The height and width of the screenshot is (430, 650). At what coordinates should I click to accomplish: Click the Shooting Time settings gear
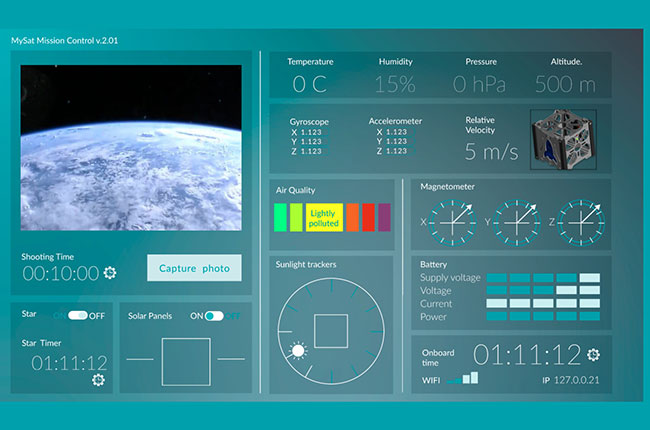pyautogui.click(x=110, y=273)
